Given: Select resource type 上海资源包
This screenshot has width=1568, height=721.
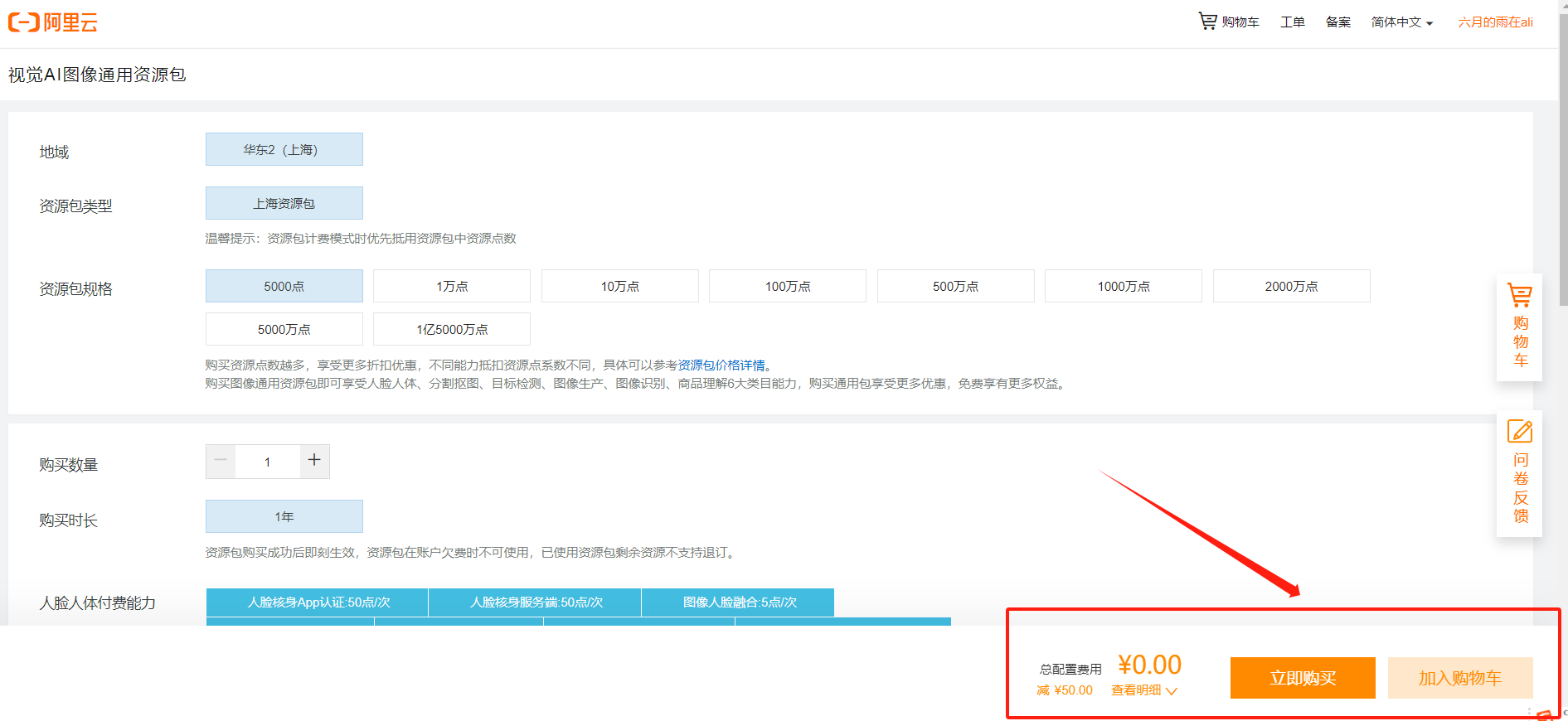Looking at the screenshot, I should click(284, 203).
